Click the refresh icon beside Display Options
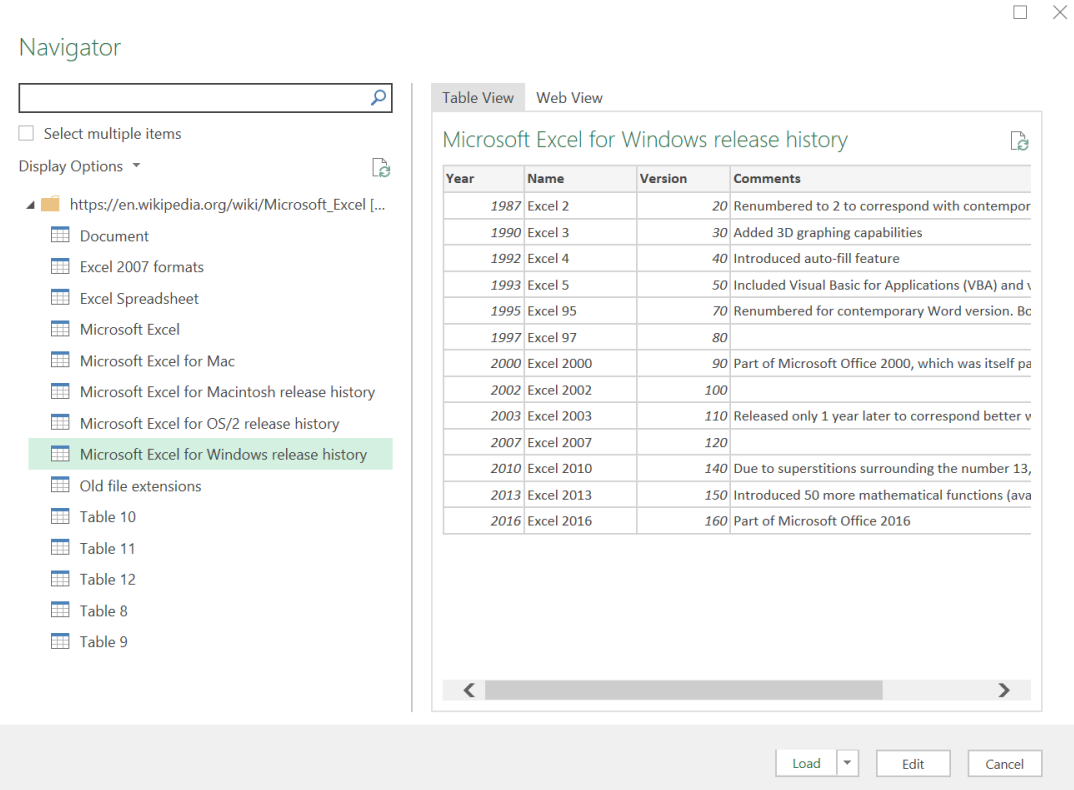This screenshot has width=1074, height=790. [x=381, y=167]
